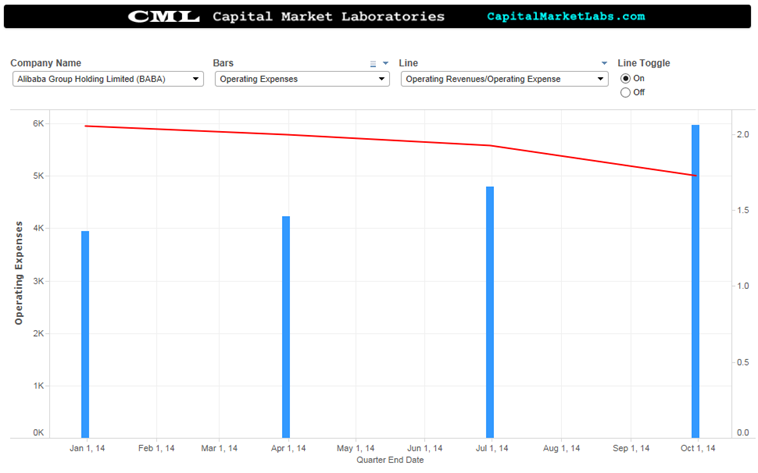This screenshot has width=758, height=473.
Task: Click the red ratio line at Jul 1
Action: [x=490, y=145]
